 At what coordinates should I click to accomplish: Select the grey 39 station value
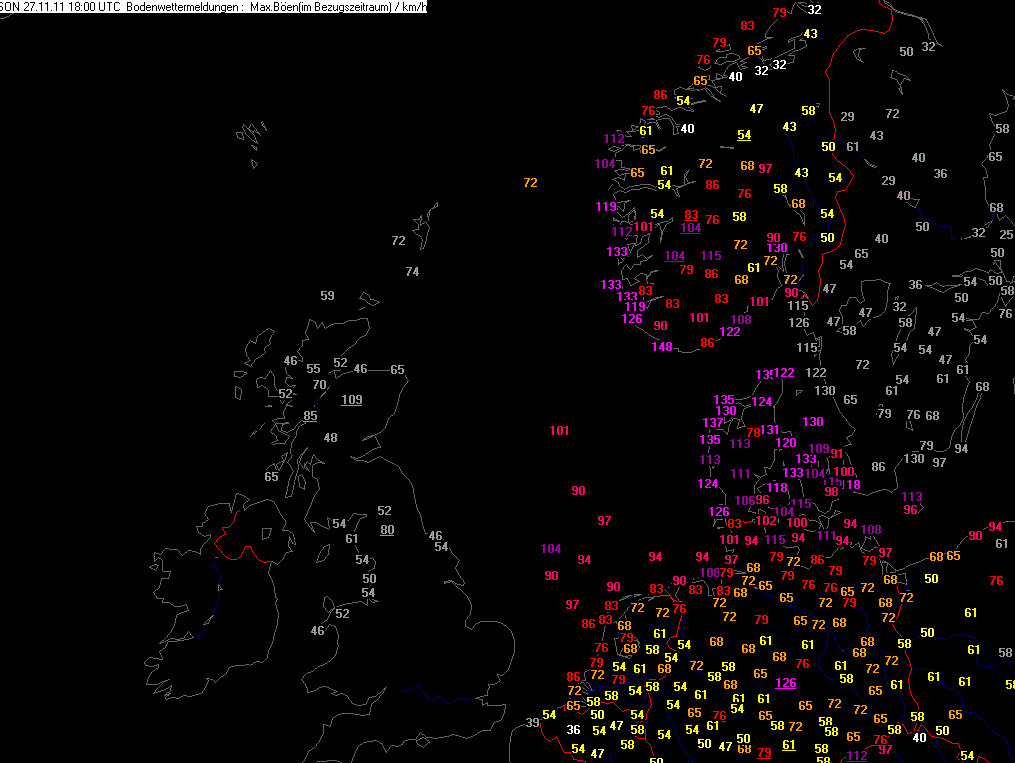tap(532, 723)
